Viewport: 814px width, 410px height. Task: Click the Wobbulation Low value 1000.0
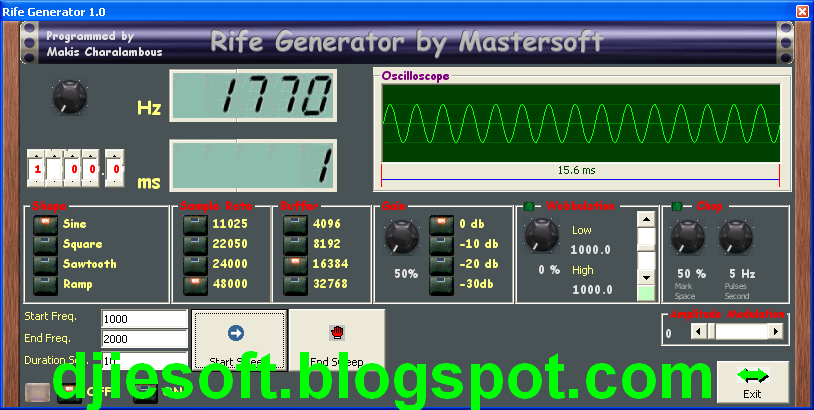tap(591, 250)
